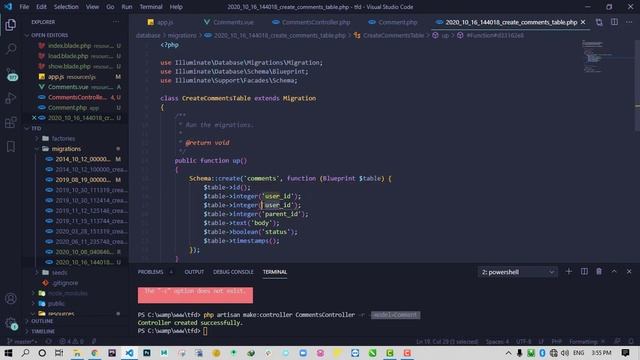Open notifications bell in status bar
This screenshot has width=640, height=360.
631,341
